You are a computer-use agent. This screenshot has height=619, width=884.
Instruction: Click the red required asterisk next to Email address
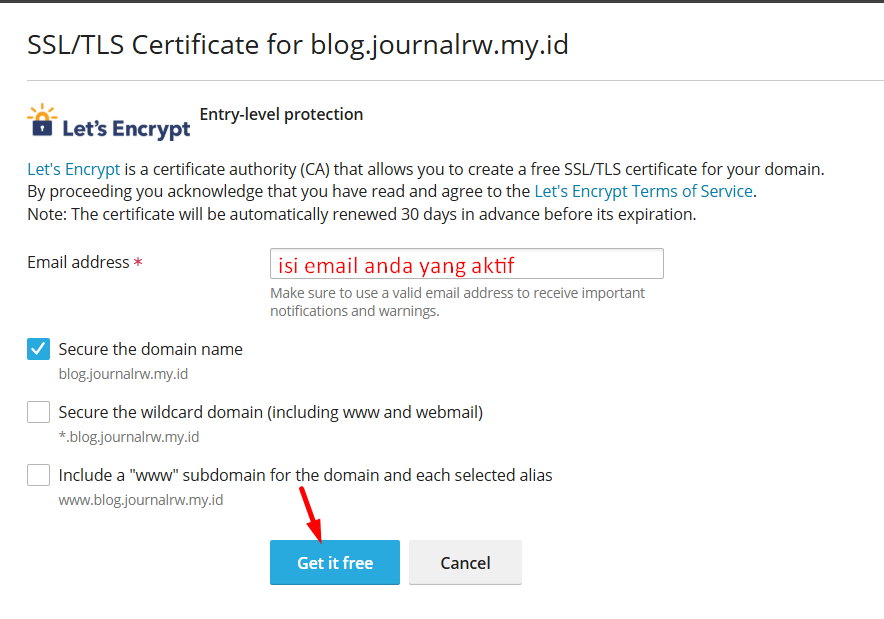pyautogui.click(x=138, y=263)
